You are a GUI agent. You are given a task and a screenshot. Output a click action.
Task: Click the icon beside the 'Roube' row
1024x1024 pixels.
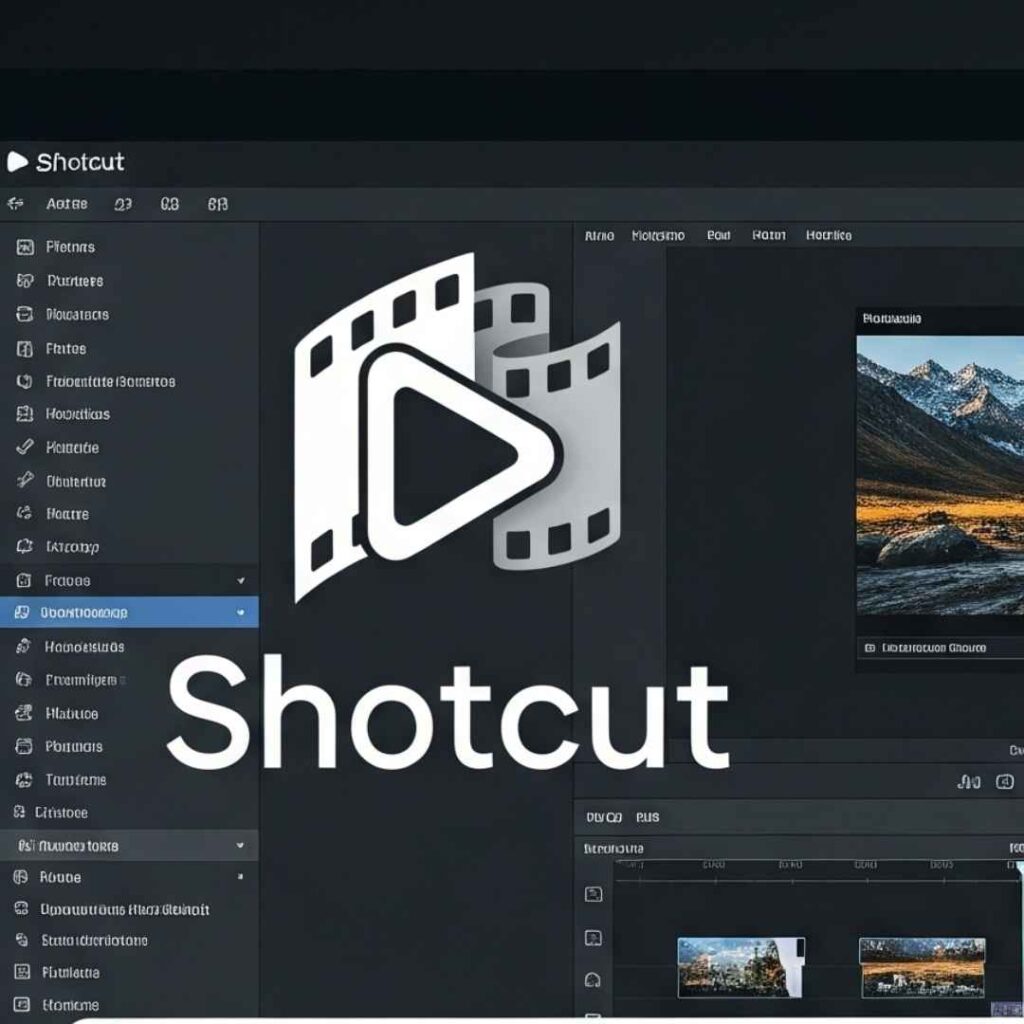[21, 877]
